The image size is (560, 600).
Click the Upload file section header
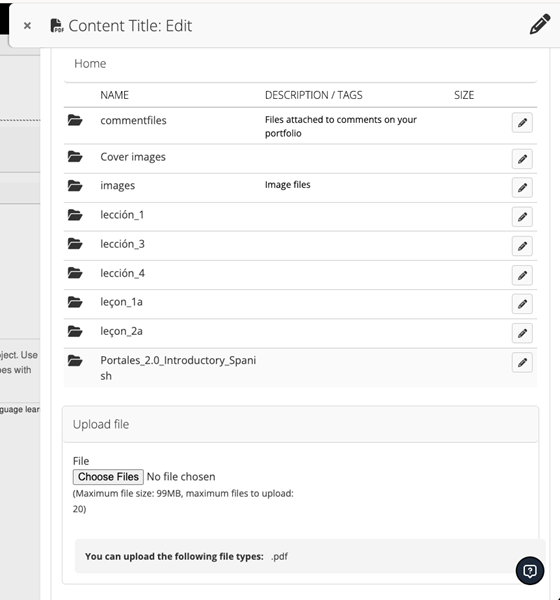point(300,424)
